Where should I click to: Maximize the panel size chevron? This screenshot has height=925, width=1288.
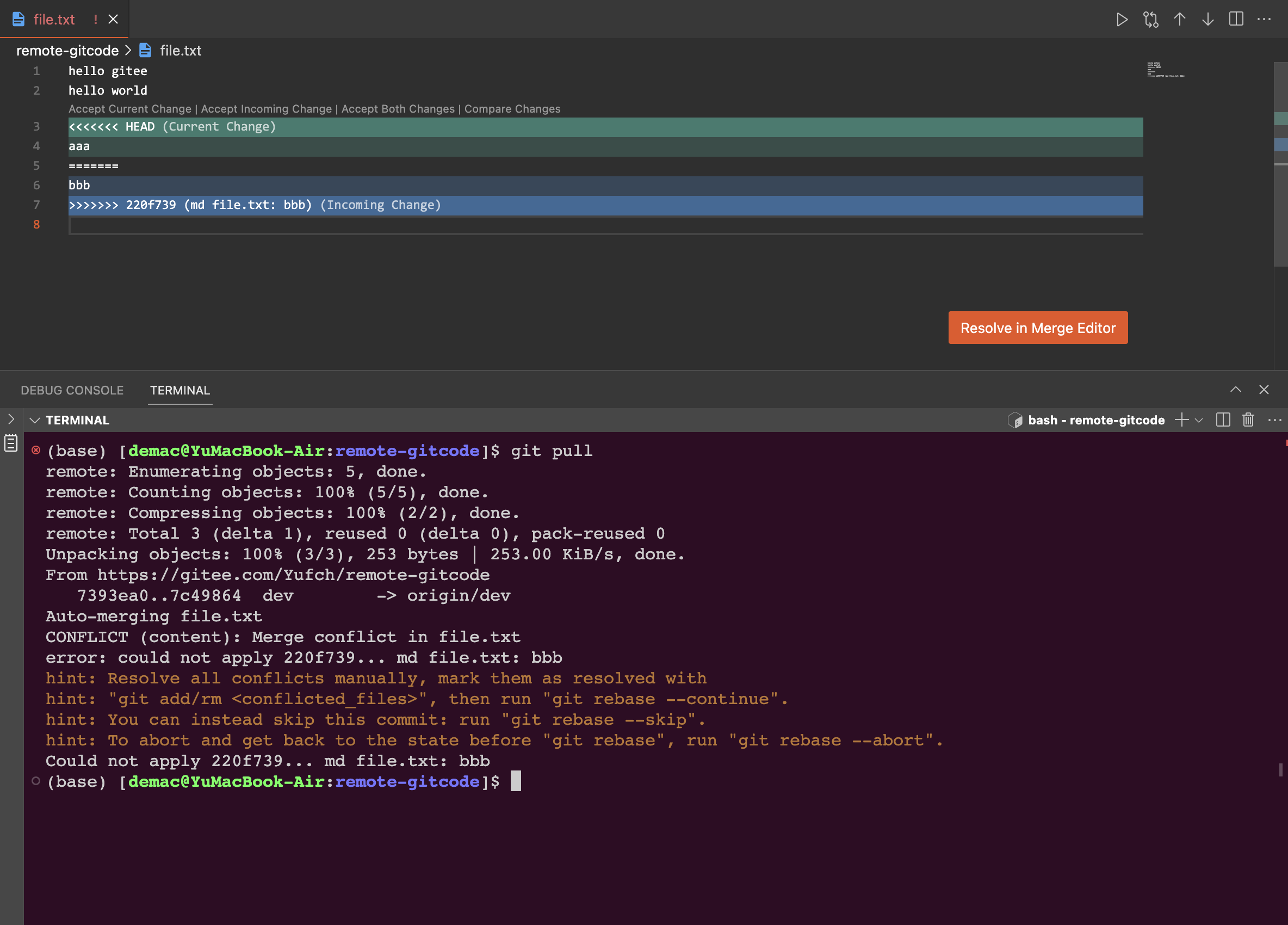click(1235, 390)
